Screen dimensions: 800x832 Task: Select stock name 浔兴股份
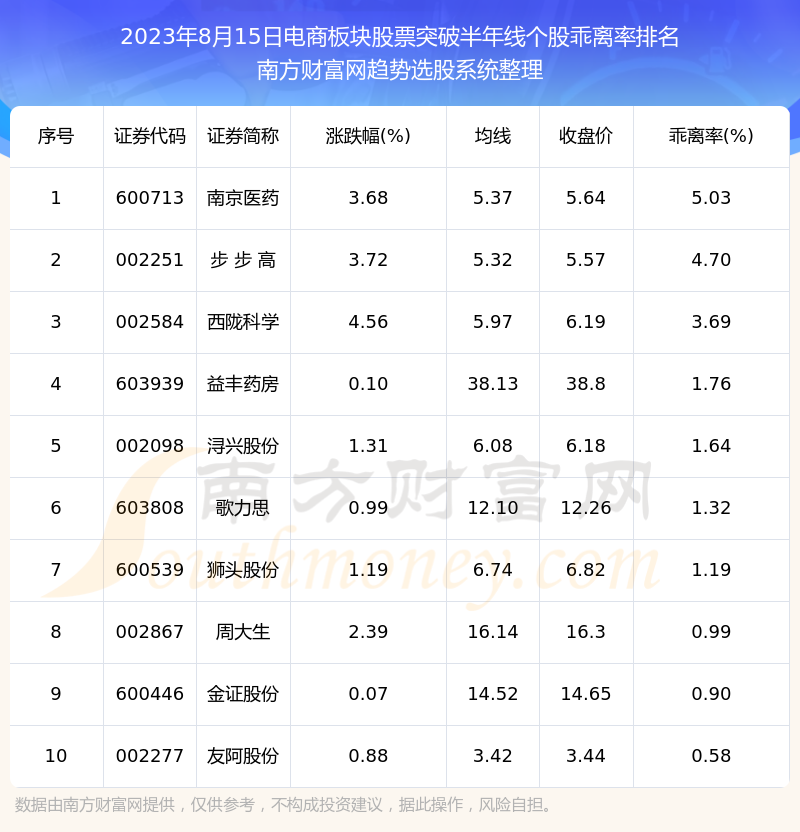pos(243,446)
